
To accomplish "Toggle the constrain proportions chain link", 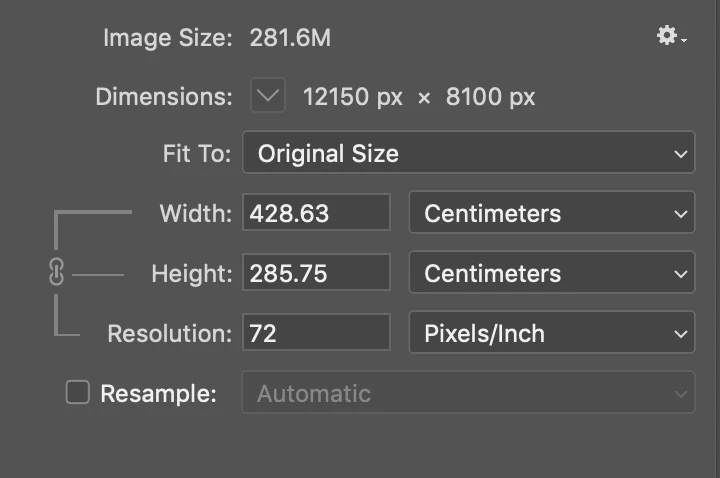I will 56,272.
